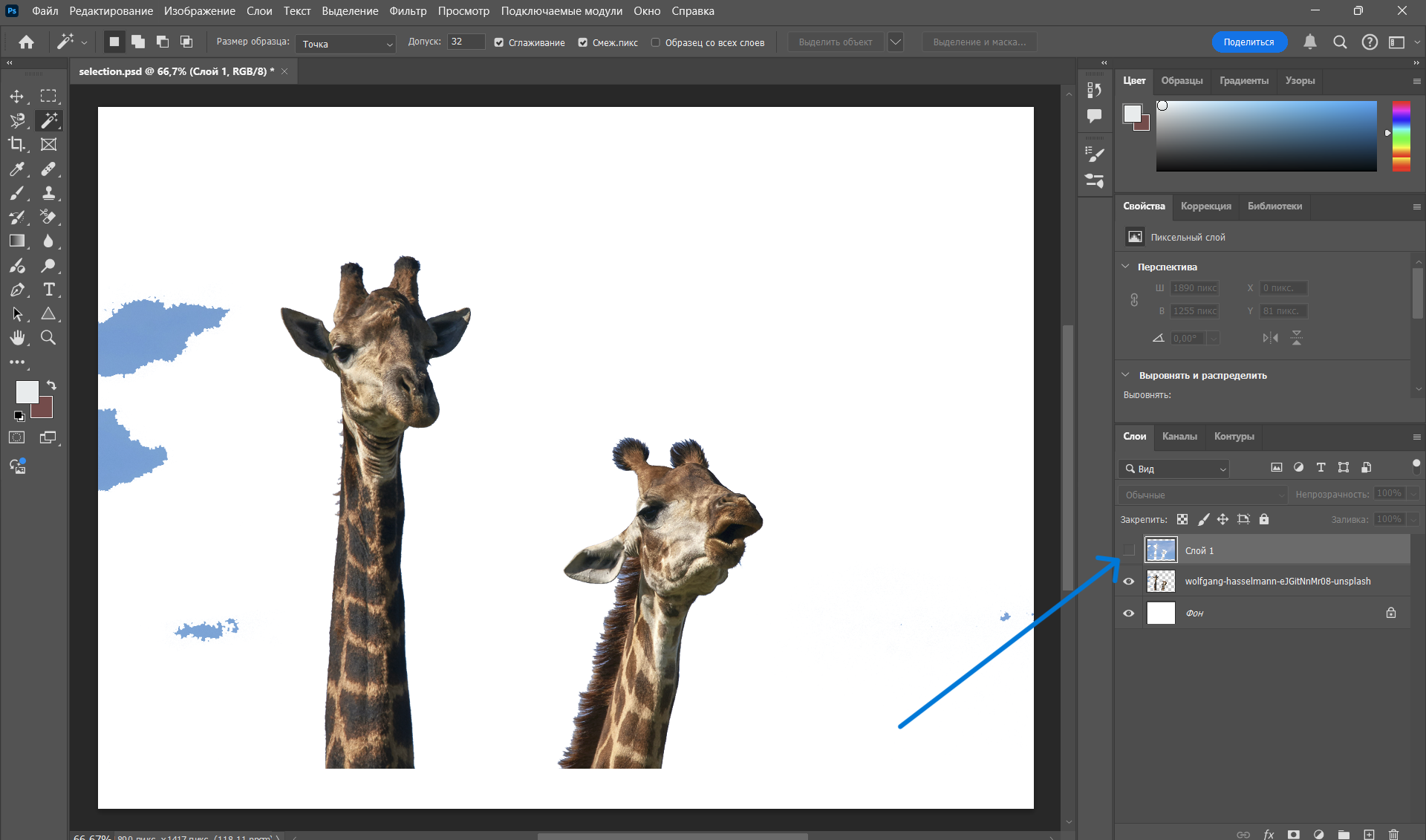Open the Размер образца dropdown

pyautogui.click(x=346, y=44)
